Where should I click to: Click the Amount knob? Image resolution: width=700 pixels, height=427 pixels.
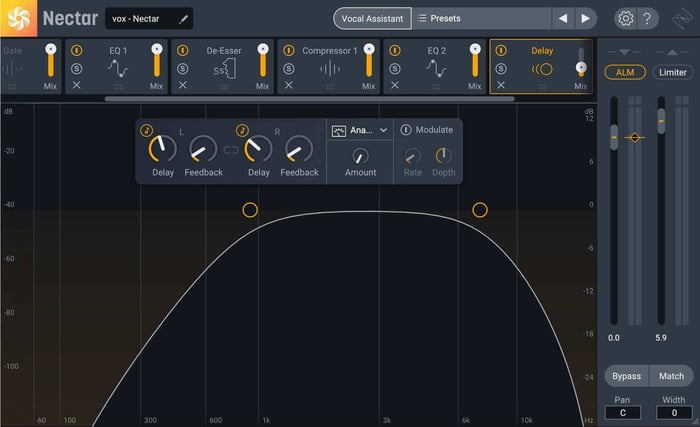pyautogui.click(x=360, y=156)
